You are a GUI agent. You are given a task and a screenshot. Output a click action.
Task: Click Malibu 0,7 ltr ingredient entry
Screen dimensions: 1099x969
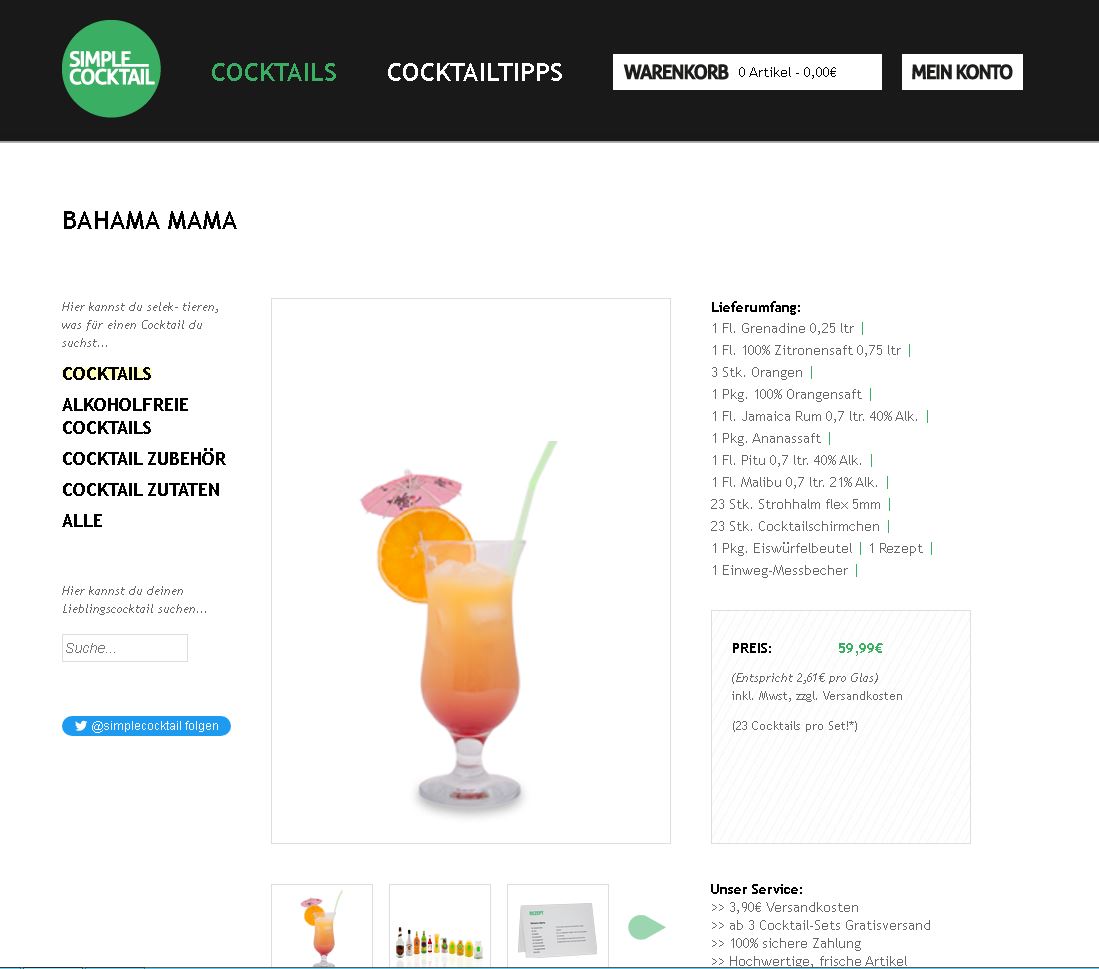(794, 482)
